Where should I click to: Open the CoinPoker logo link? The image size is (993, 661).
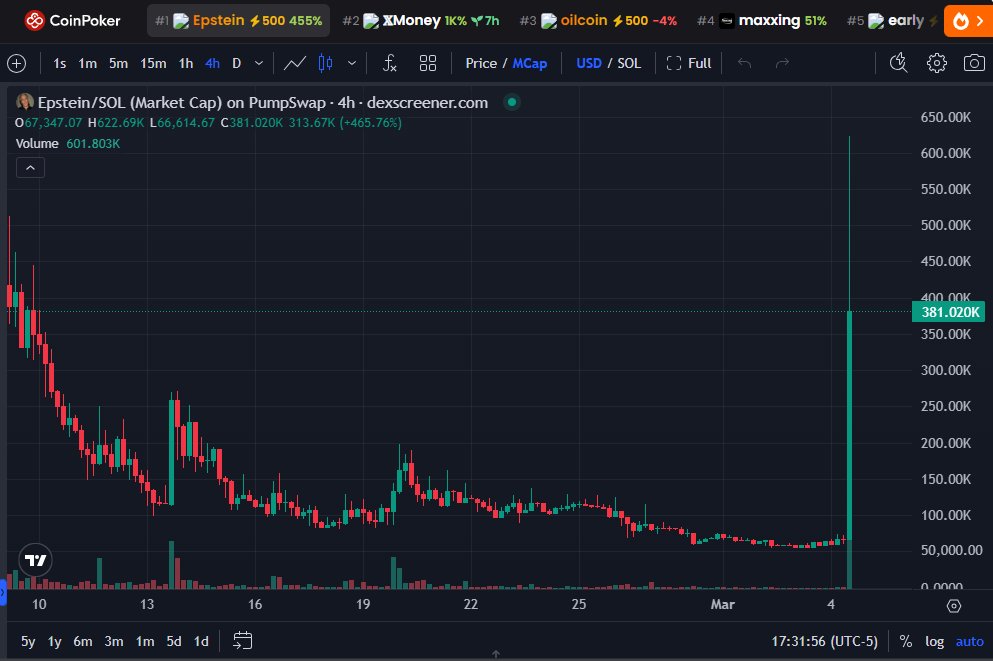pos(72,21)
